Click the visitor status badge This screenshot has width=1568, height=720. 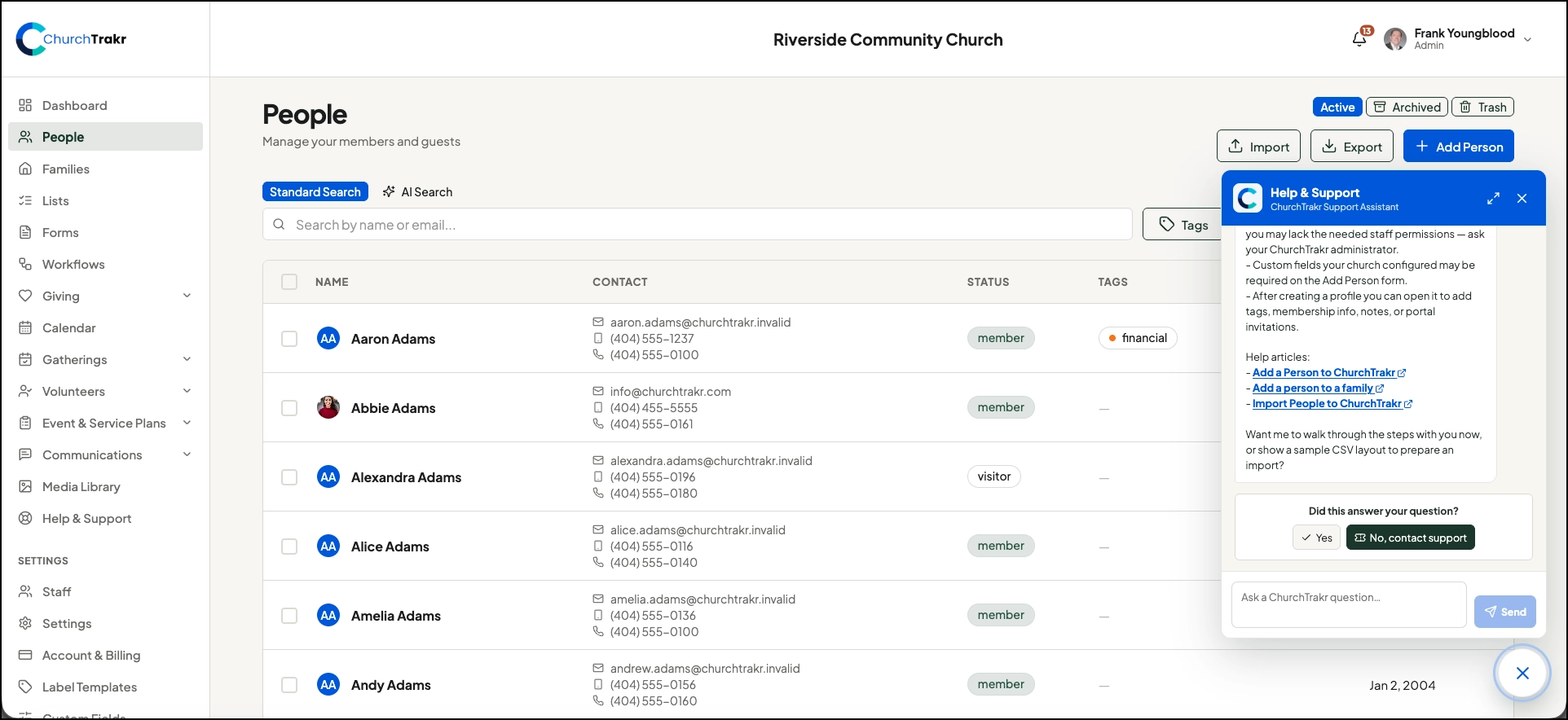pyautogui.click(x=994, y=476)
